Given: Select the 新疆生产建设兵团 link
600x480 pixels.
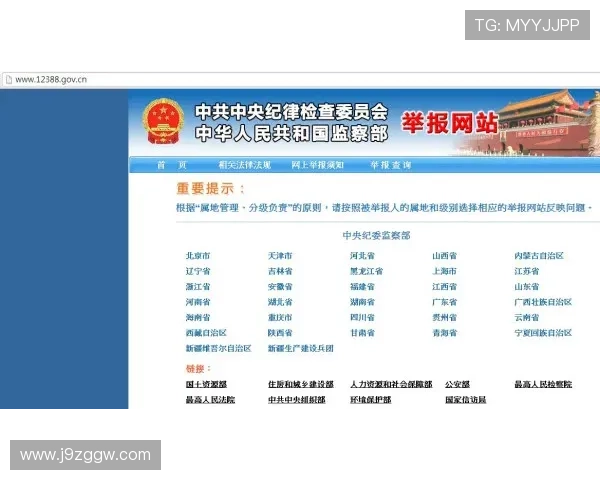Looking at the screenshot, I should (301, 348).
